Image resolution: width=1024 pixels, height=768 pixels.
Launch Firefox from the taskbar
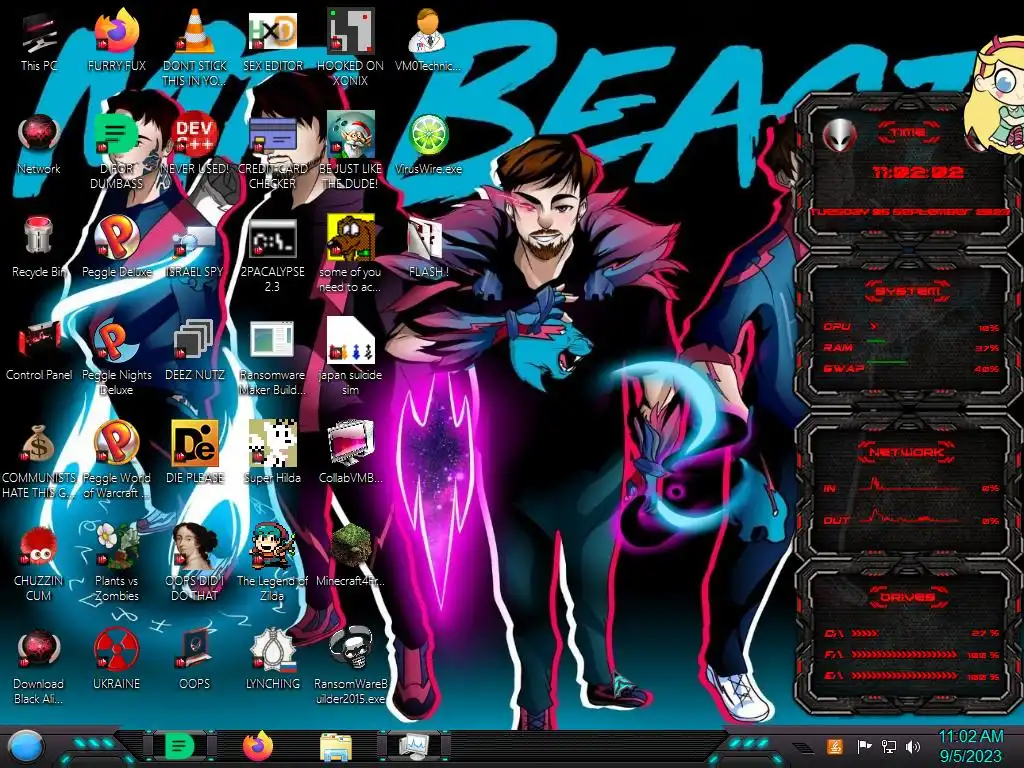click(258, 746)
